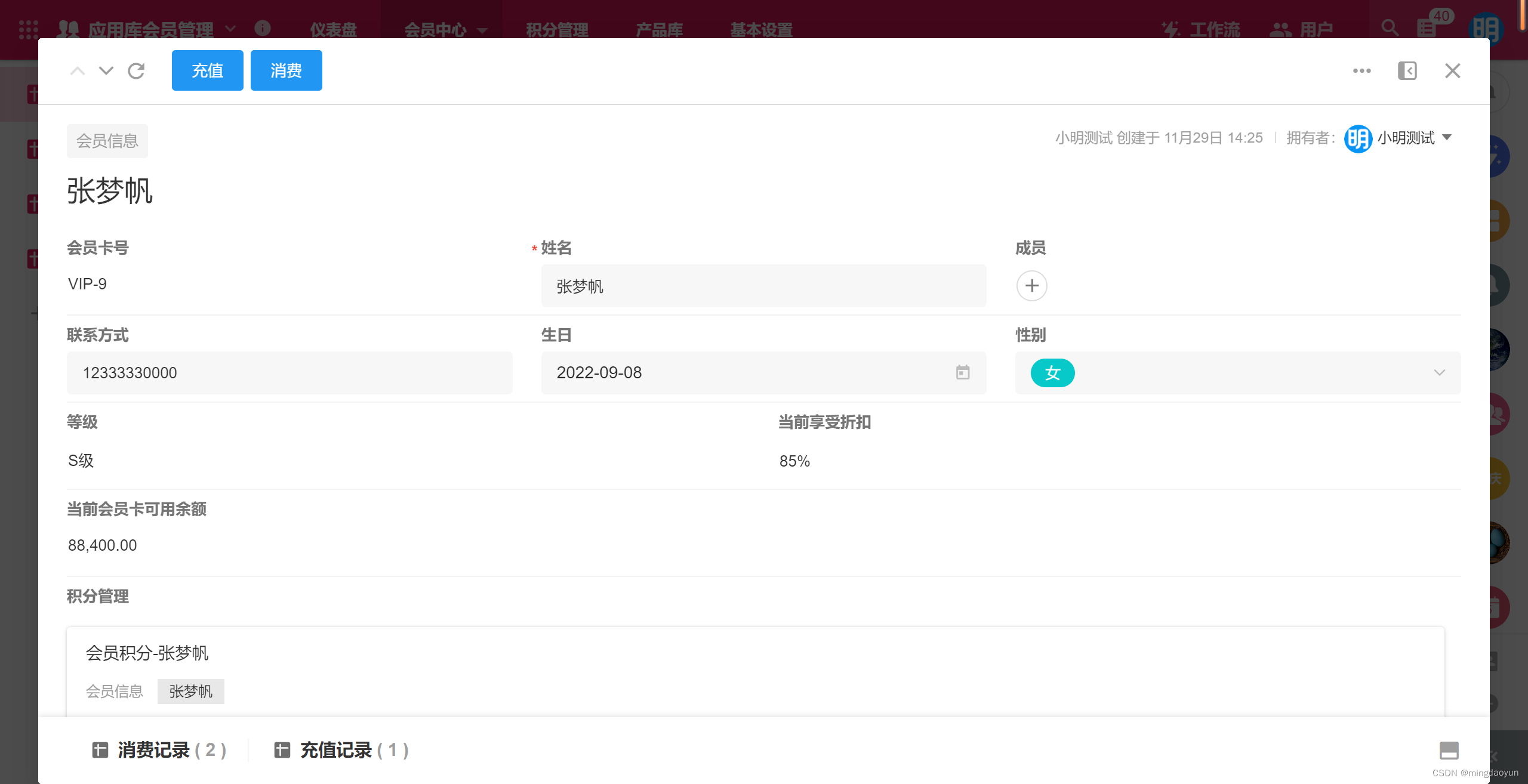Open app info icon in header
1528x784 pixels.
point(263,28)
